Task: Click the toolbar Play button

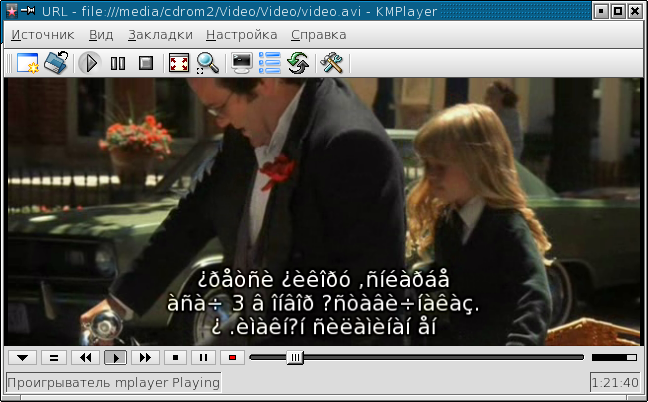Action: [90, 63]
